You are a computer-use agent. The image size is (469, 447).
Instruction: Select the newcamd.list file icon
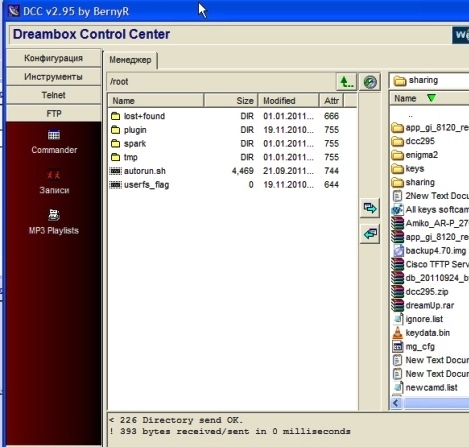click(x=398, y=387)
